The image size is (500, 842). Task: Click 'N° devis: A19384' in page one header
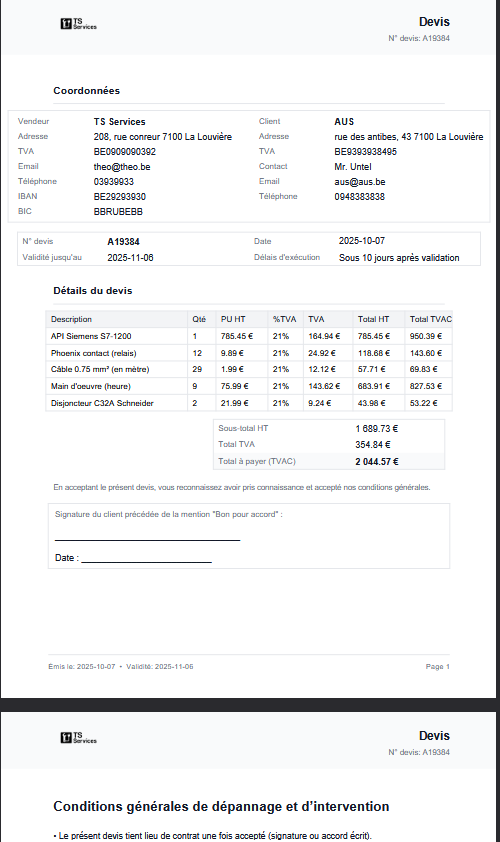click(419, 39)
